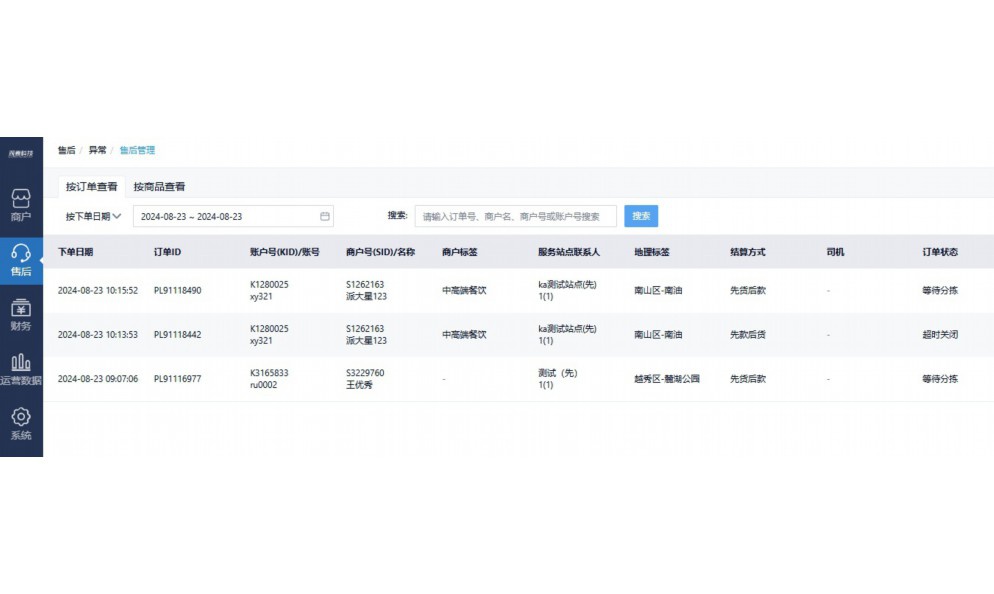Open the 财务 (Finance) sidebar icon
994x594 pixels.
point(21,314)
